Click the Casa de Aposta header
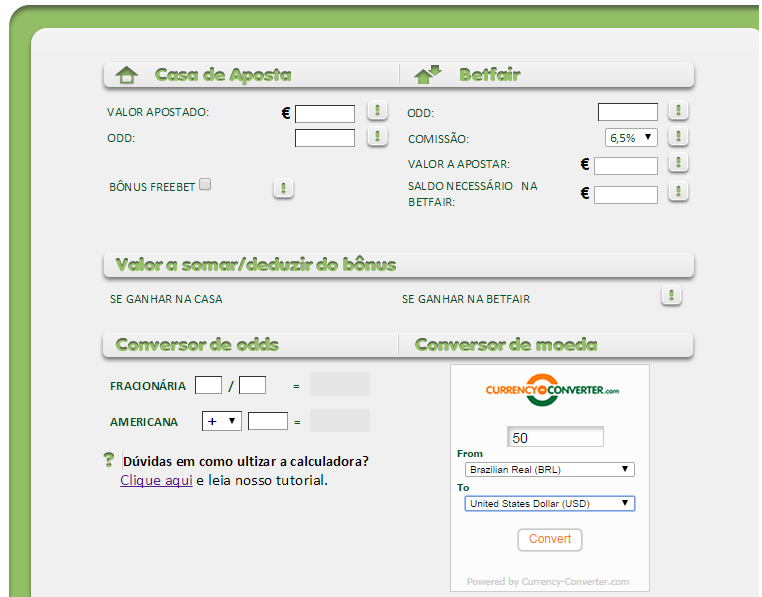The width and height of the screenshot is (762, 597). 223,75
